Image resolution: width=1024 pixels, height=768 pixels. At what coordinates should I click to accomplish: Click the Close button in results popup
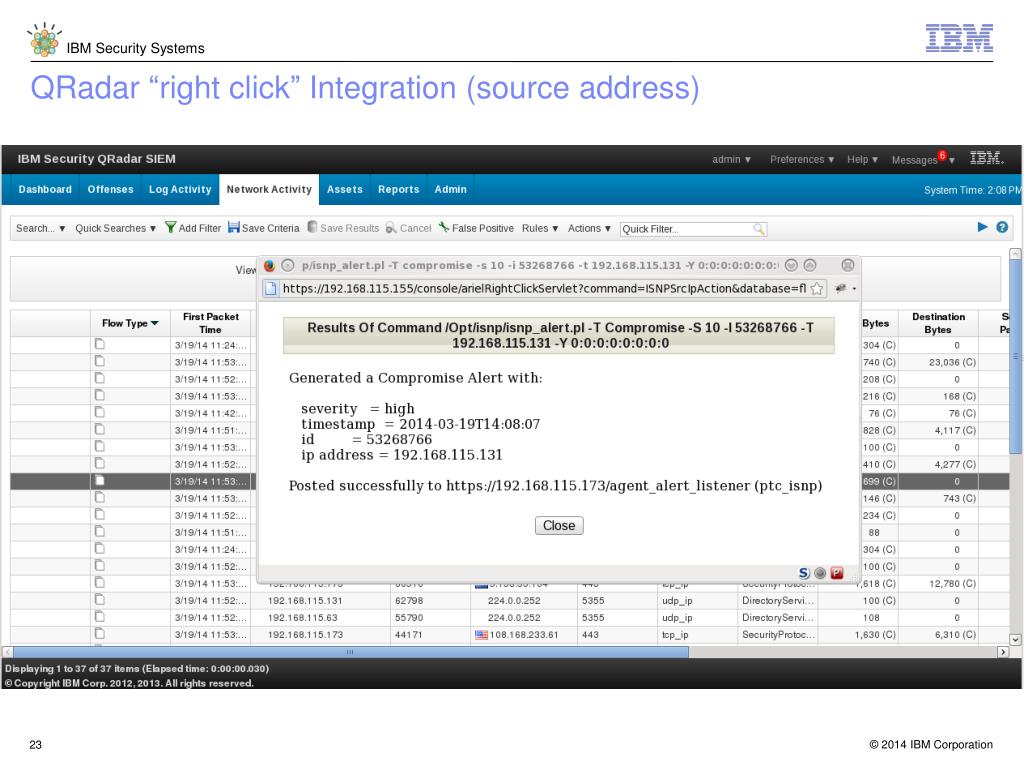tap(559, 526)
